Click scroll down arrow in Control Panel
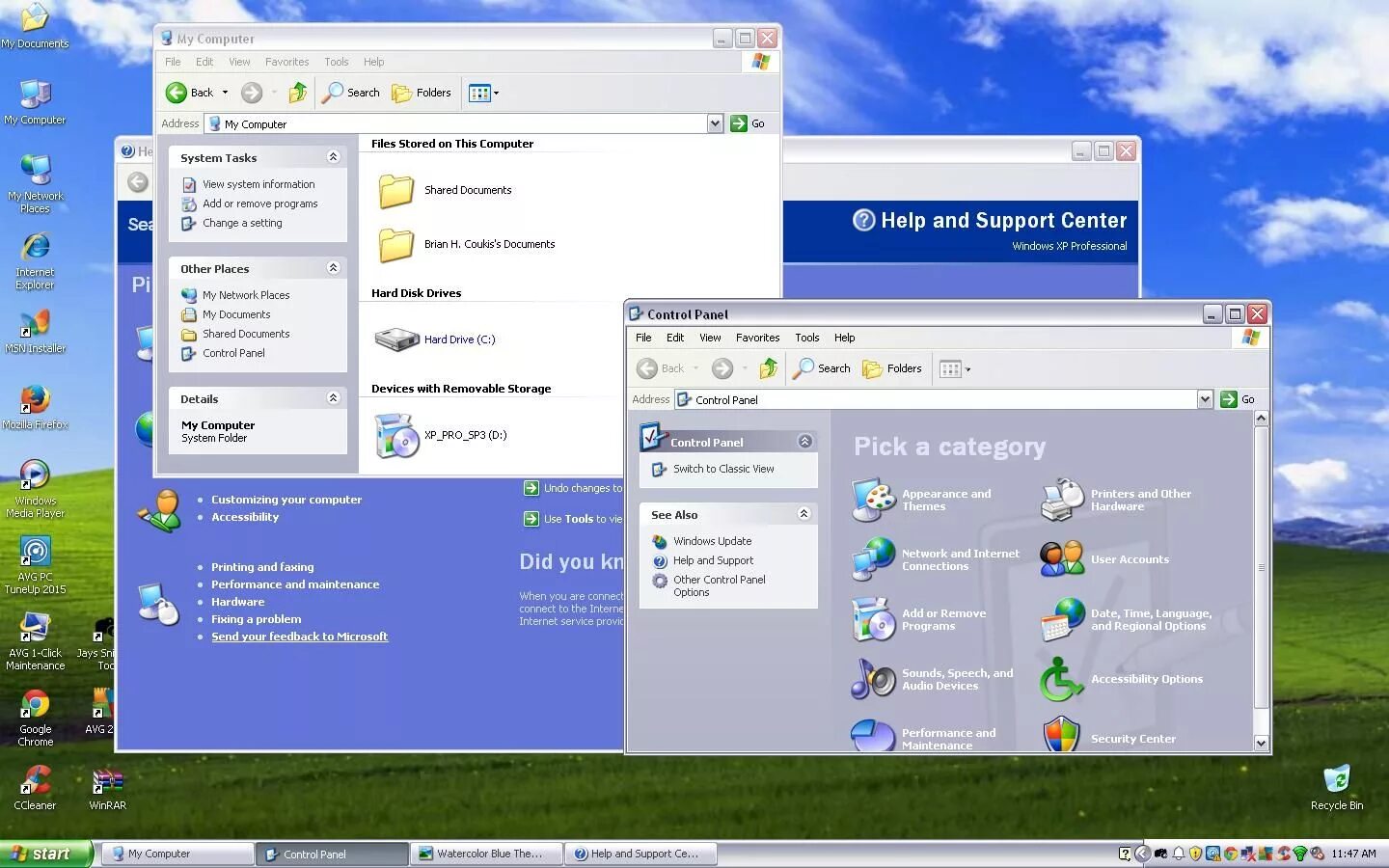The width and height of the screenshot is (1389, 868). click(x=1261, y=743)
